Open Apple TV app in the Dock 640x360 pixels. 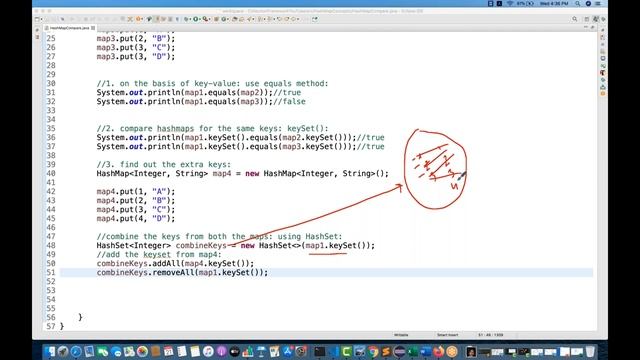click(235, 351)
